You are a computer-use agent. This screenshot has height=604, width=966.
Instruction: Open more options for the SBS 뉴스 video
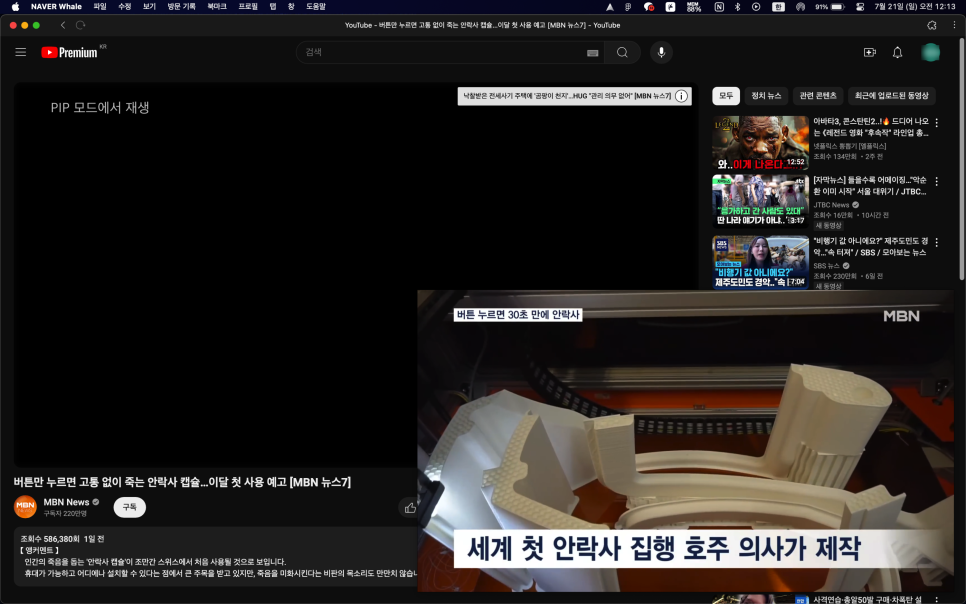936,243
